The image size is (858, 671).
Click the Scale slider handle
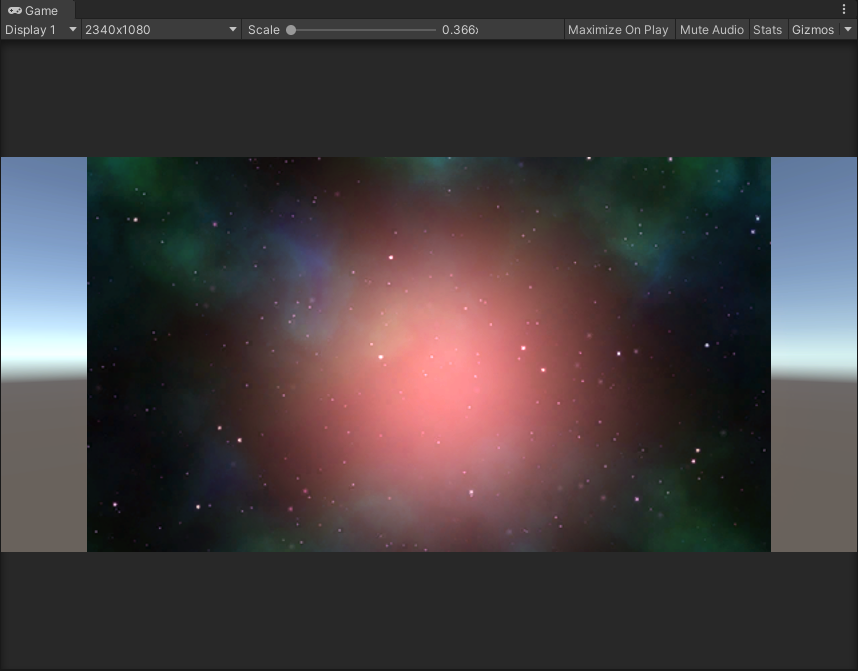[291, 30]
